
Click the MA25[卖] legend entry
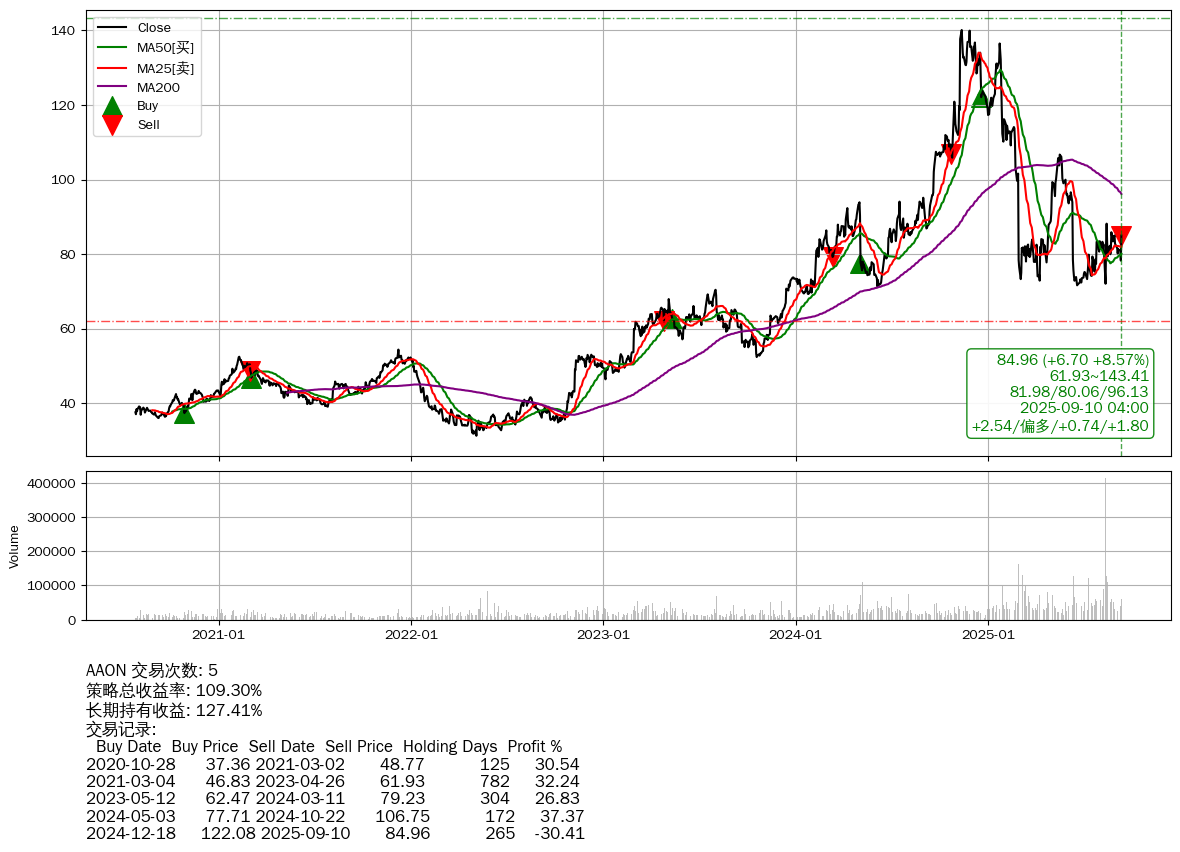click(x=165, y=68)
